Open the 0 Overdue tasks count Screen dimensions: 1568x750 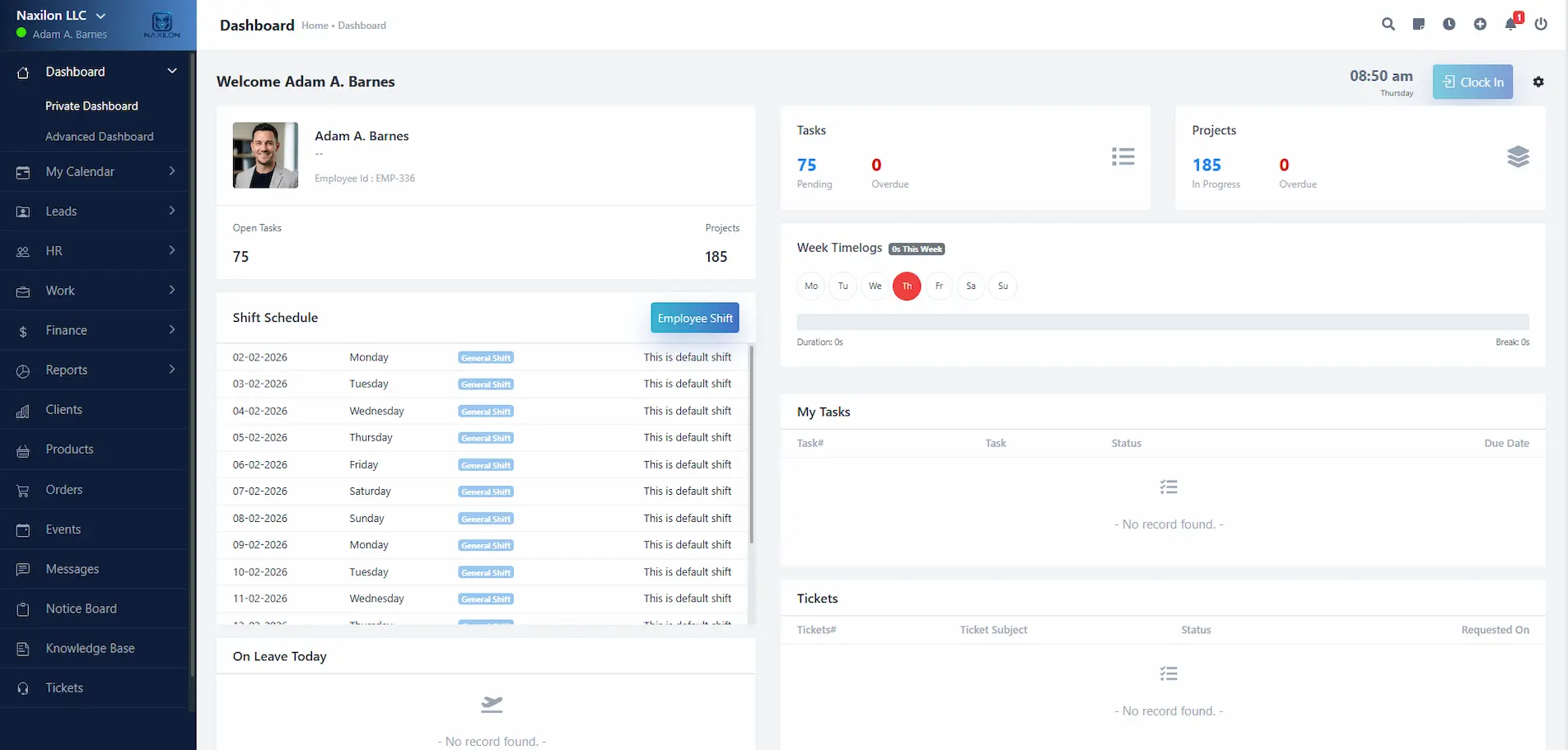click(x=876, y=165)
